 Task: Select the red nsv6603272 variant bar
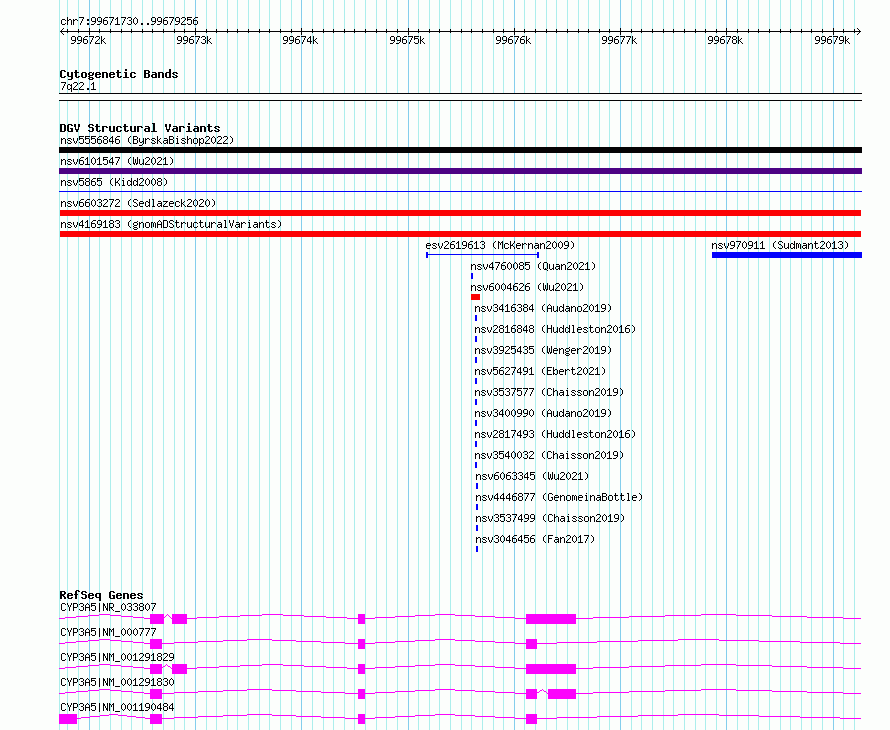460,213
